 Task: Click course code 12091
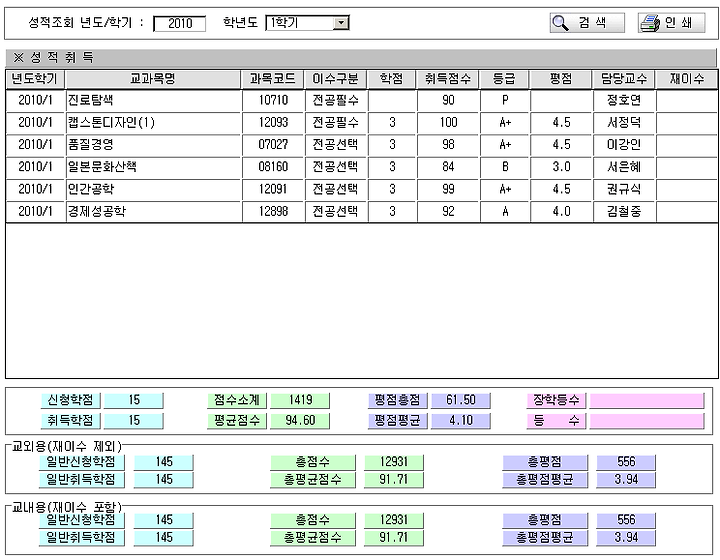[273, 189]
